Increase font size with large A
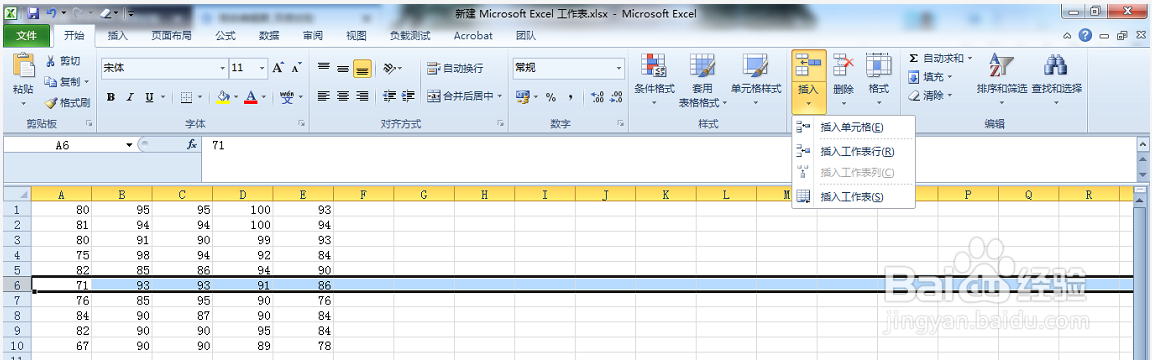This screenshot has width=1152, height=360. 278,68
